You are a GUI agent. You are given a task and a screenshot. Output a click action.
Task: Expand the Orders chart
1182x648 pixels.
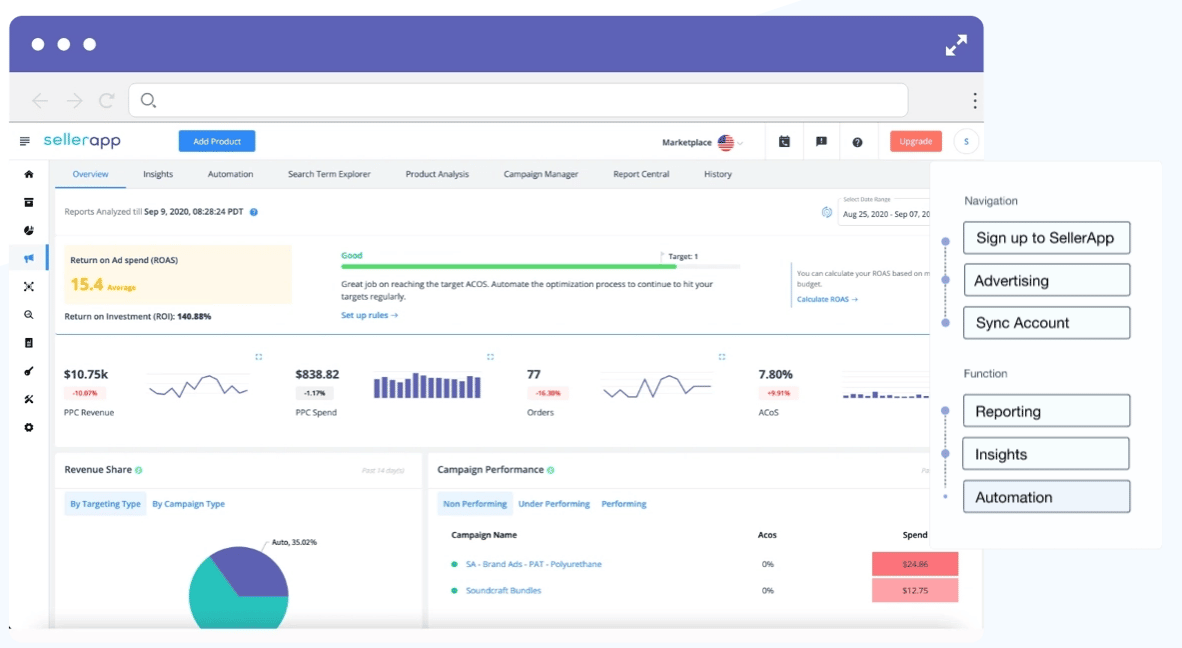[721, 356]
